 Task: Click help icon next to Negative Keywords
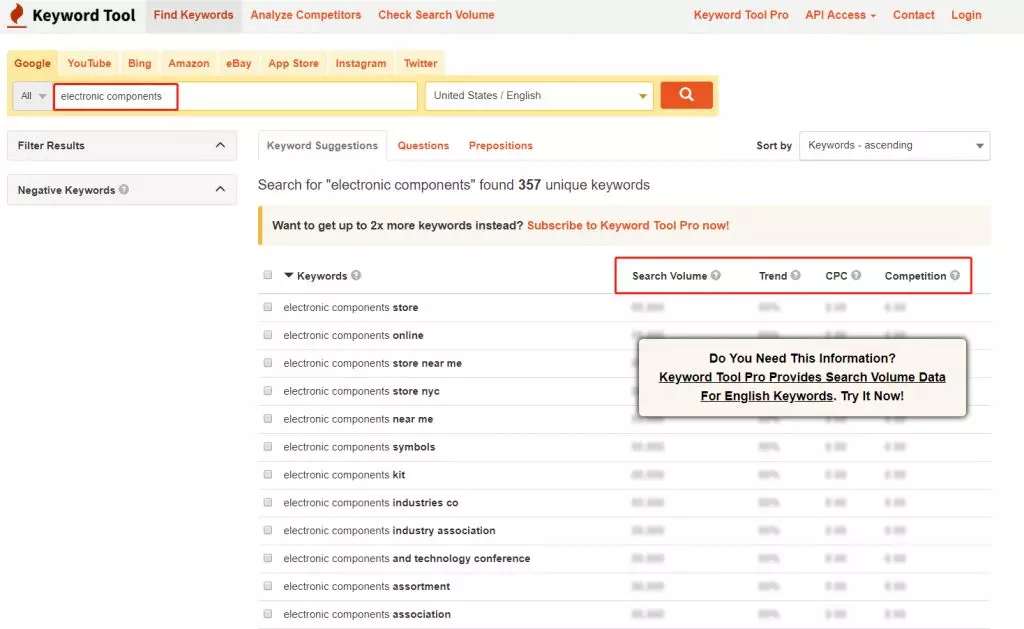124,190
